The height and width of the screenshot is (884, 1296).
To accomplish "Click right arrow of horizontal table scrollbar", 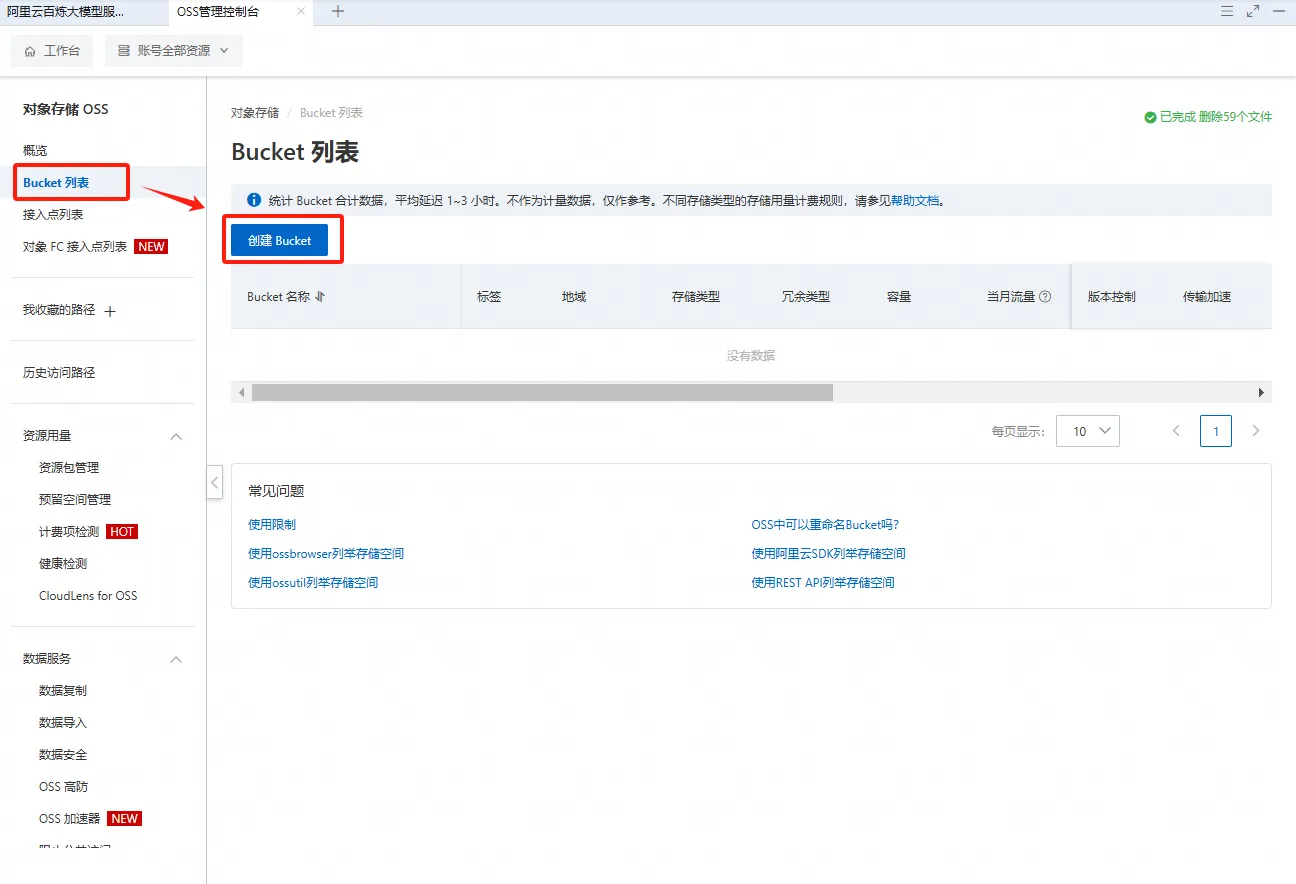I will click(x=1262, y=393).
